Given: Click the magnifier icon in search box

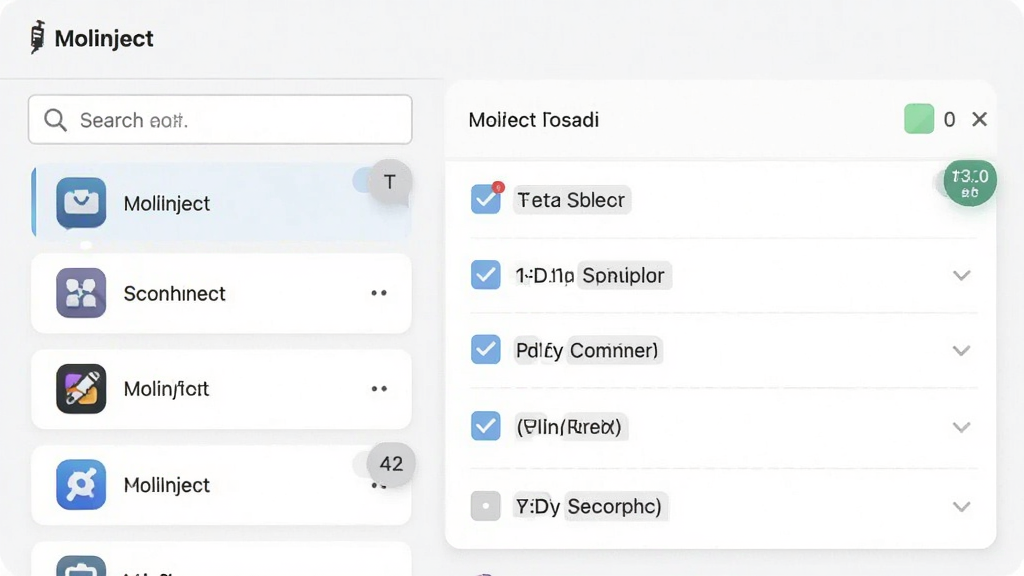Looking at the screenshot, I should tap(55, 120).
